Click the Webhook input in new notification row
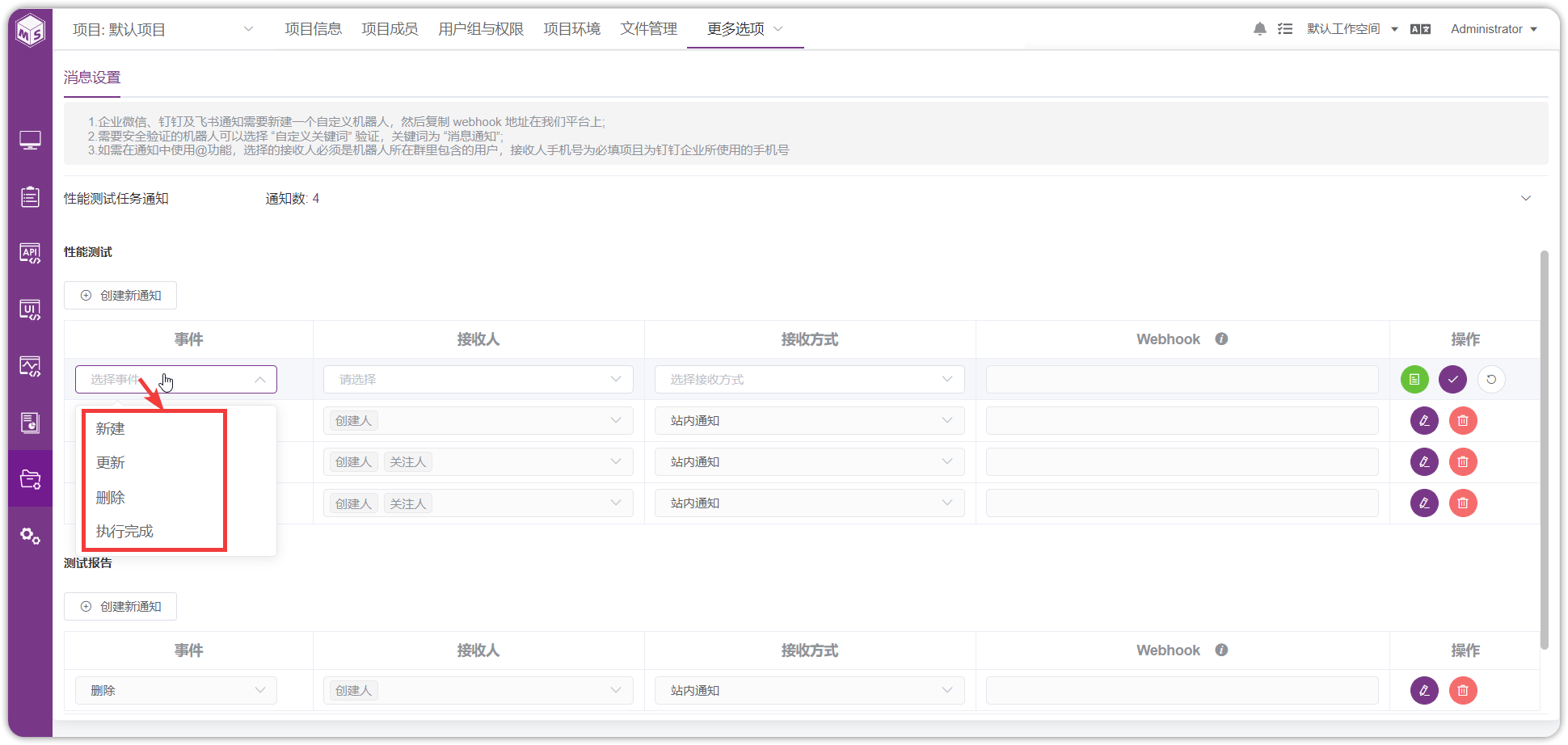Image resolution: width=1568 pixels, height=745 pixels. pyautogui.click(x=1182, y=380)
